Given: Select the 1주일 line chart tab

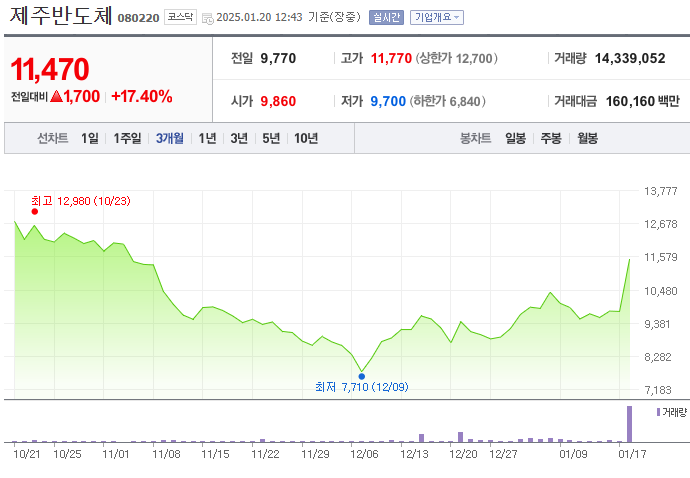Looking at the screenshot, I should [128, 138].
